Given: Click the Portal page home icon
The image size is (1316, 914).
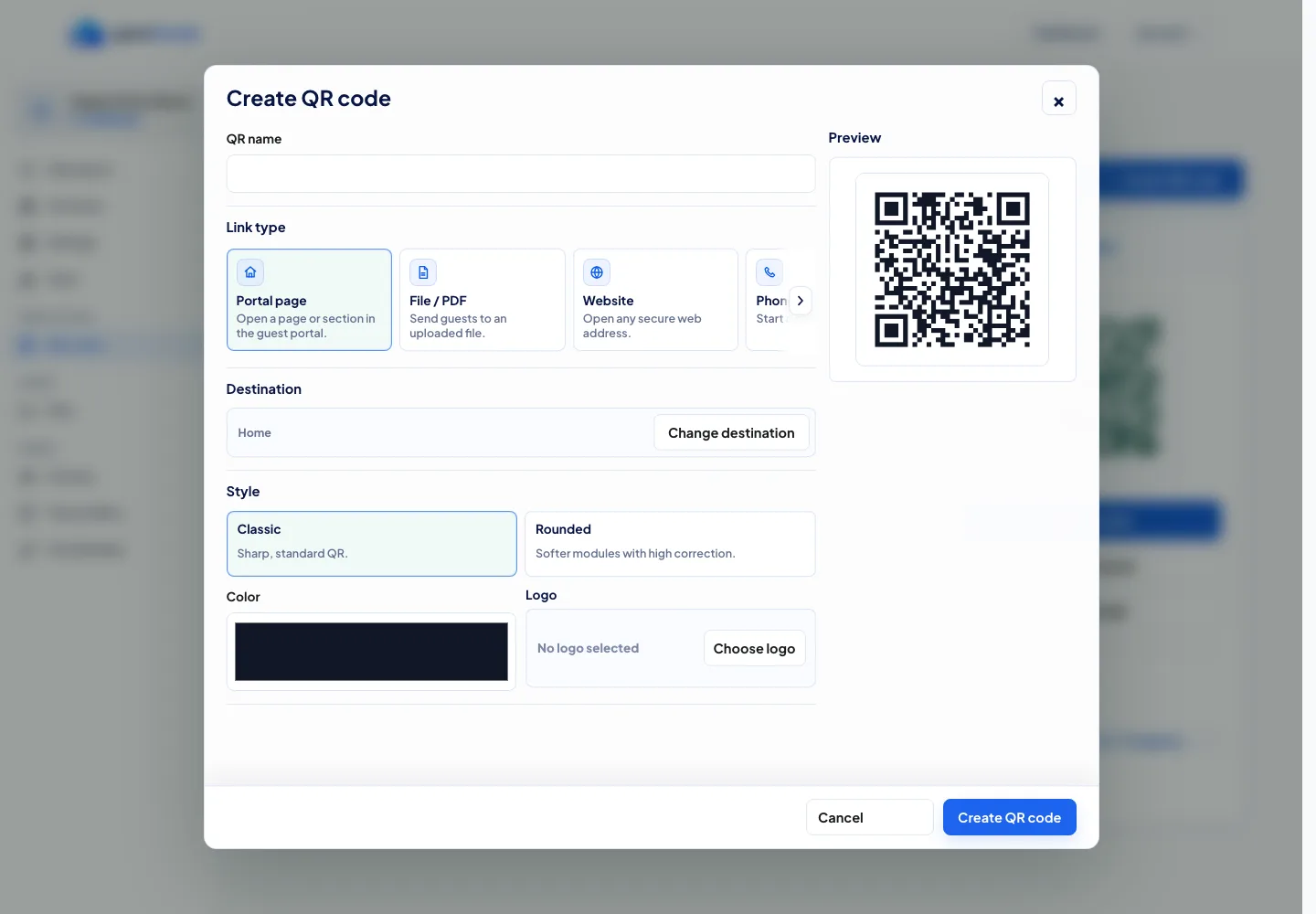Looking at the screenshot, I should click(250, 272).
